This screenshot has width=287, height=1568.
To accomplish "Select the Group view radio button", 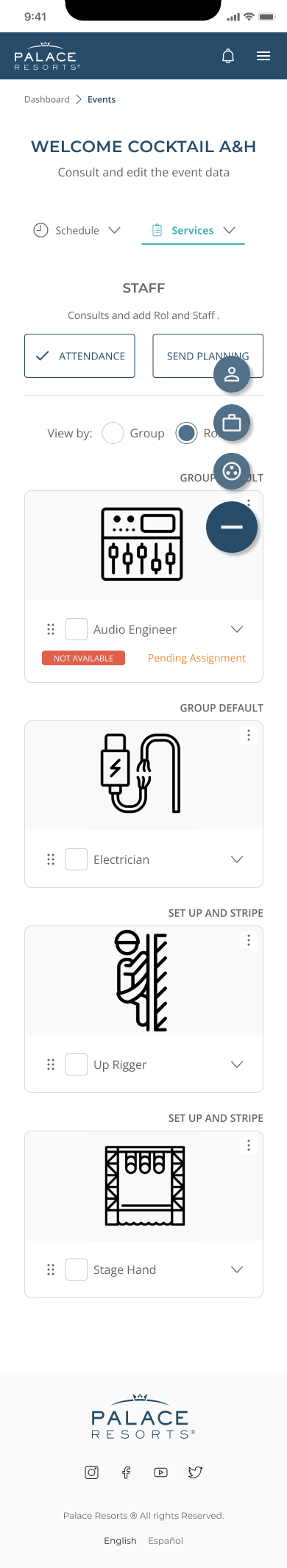I will pos(113,433).
